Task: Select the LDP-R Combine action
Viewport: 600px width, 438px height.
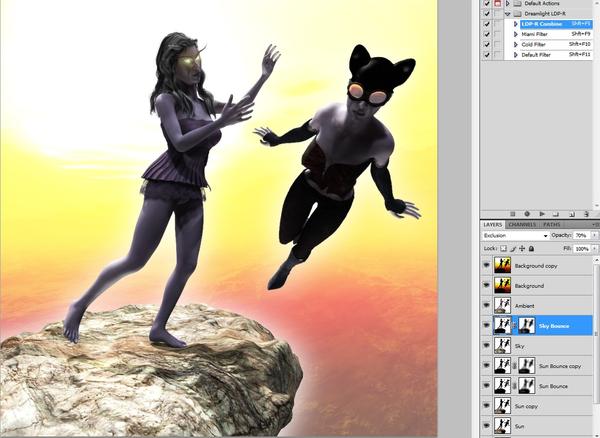Action: [x=556, y=24]
